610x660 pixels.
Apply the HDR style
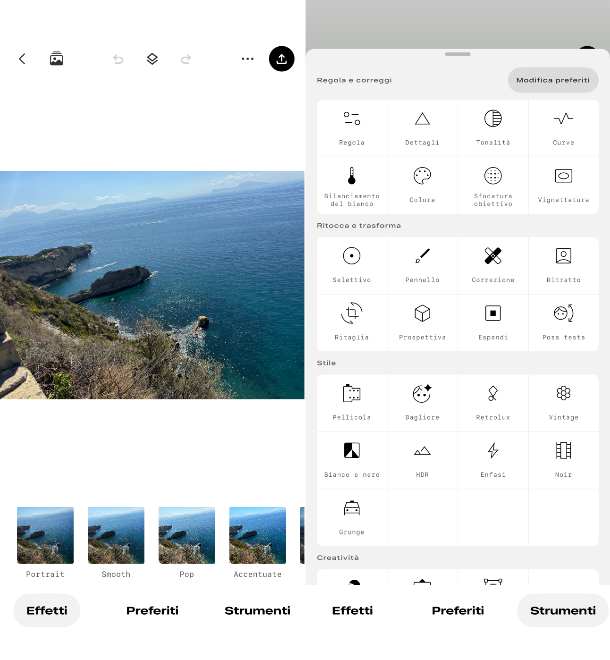pos(422,459)
